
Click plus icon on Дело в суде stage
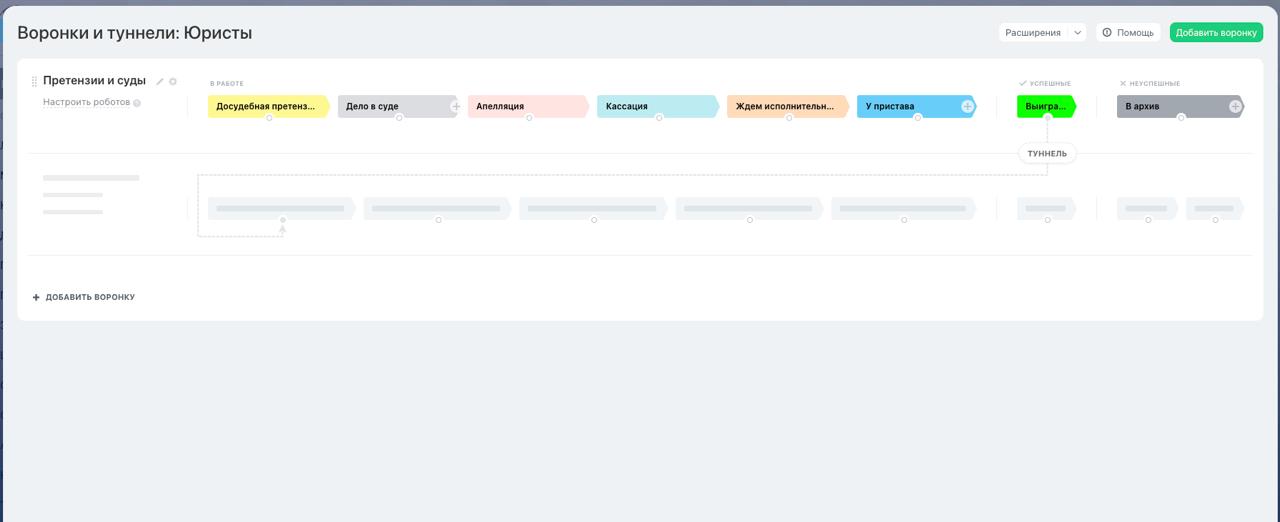(456, 106)
